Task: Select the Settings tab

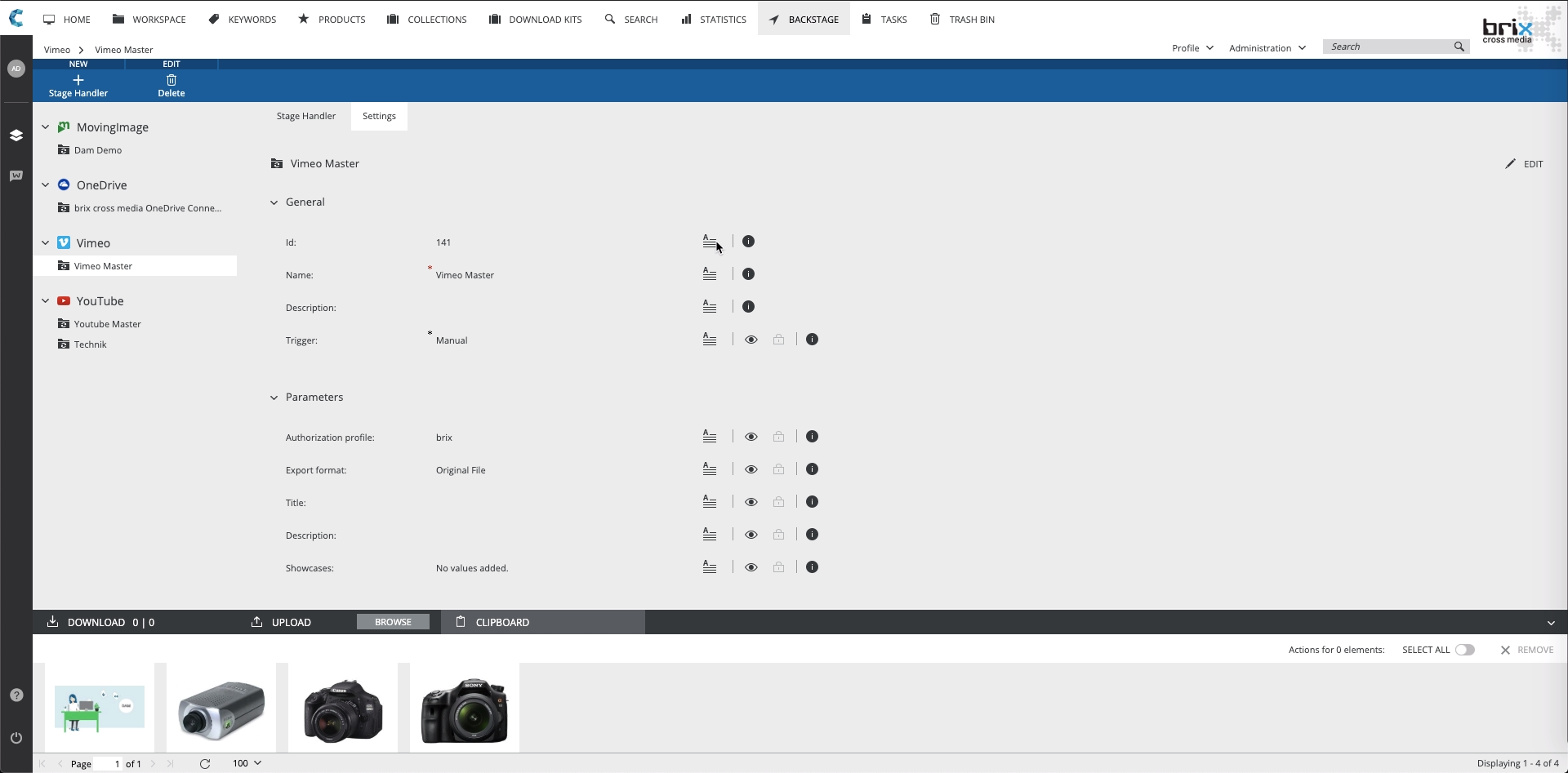Action: pyautogui.click(x=379, y=116)
